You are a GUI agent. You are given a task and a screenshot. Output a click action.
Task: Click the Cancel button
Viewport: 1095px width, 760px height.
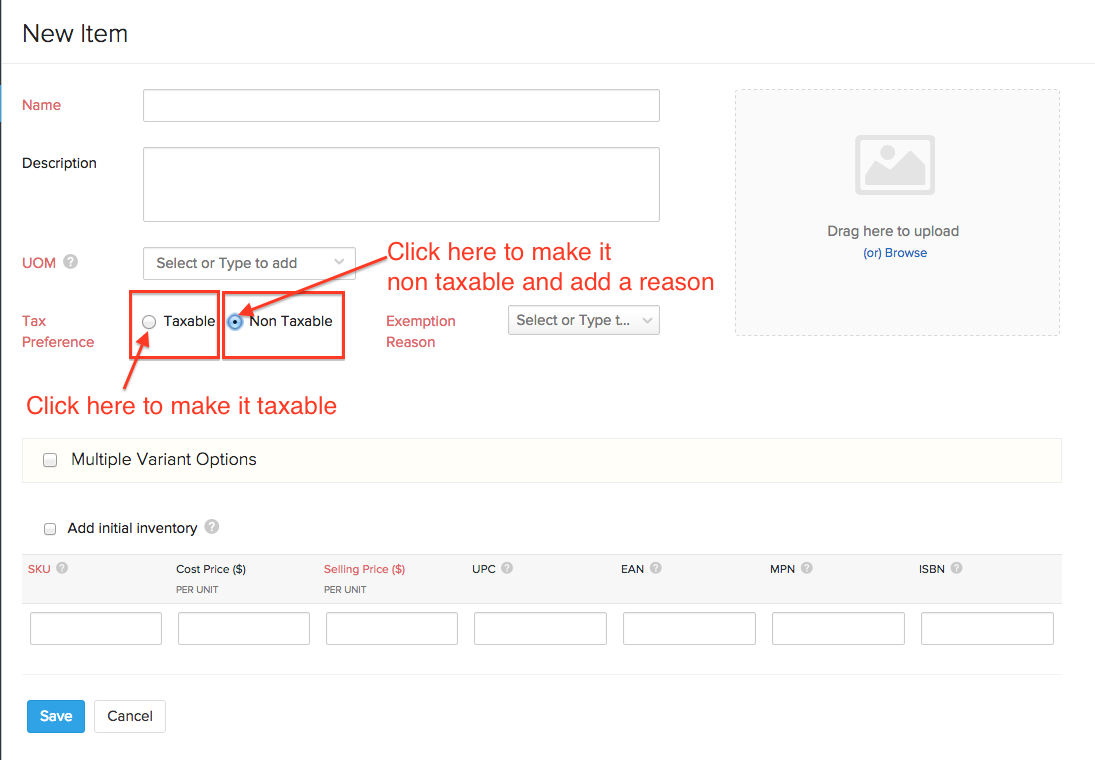coord(130,716)
